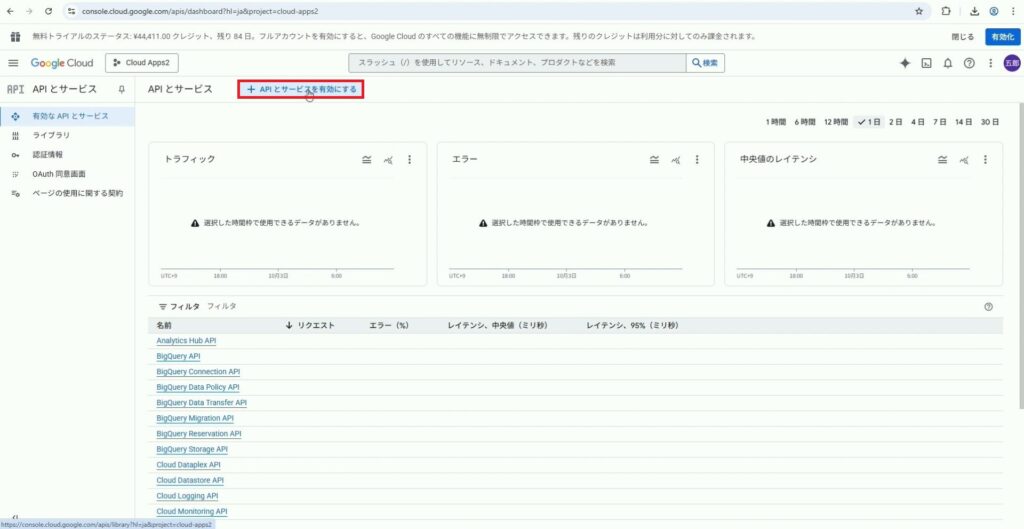The image size is (1024, 529).
Task: Go to ライブラリ in the sidebar
Action: [51, 135]
